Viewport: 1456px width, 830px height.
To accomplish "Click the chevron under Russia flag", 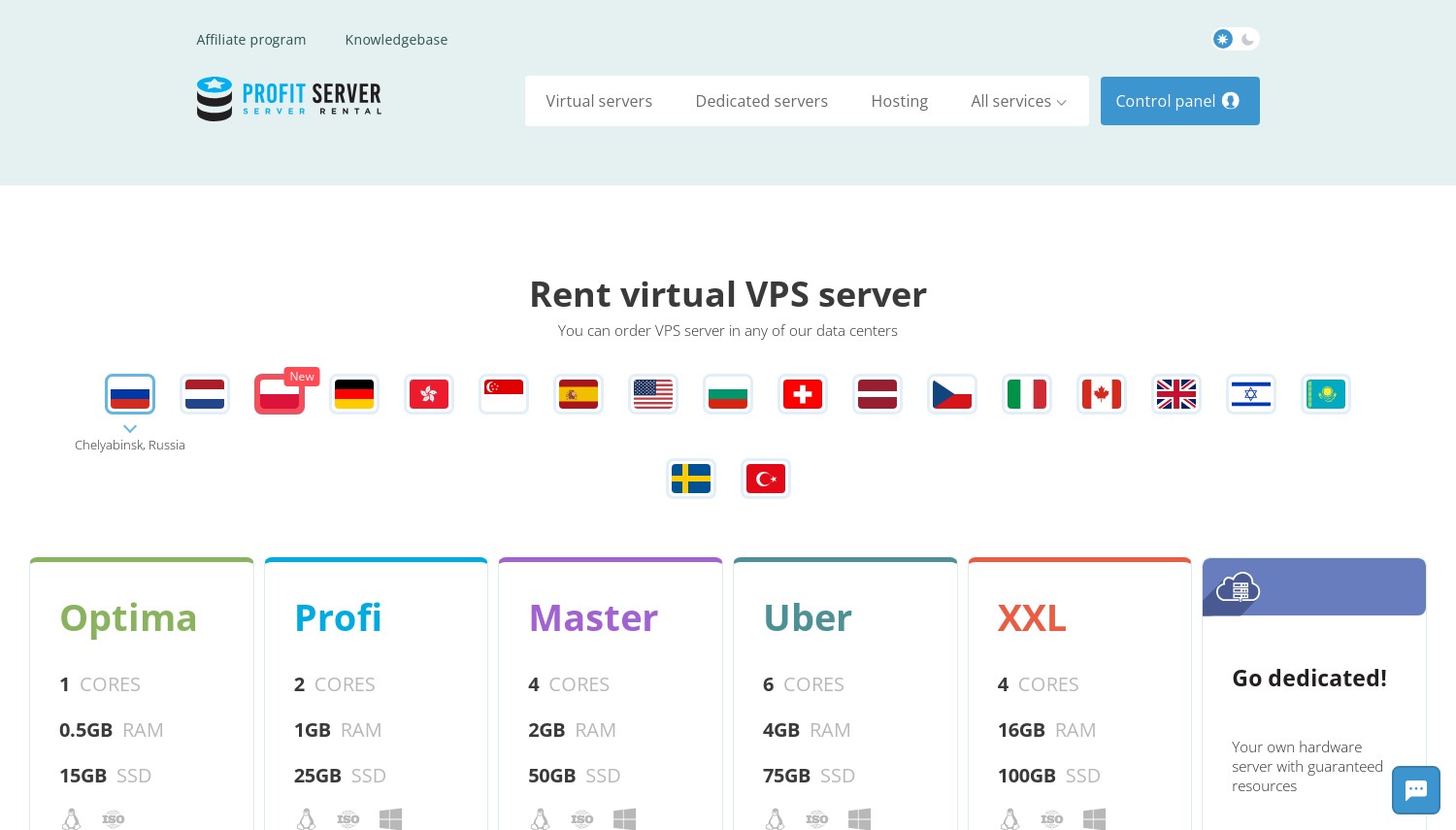I will (x=130, y=428).
